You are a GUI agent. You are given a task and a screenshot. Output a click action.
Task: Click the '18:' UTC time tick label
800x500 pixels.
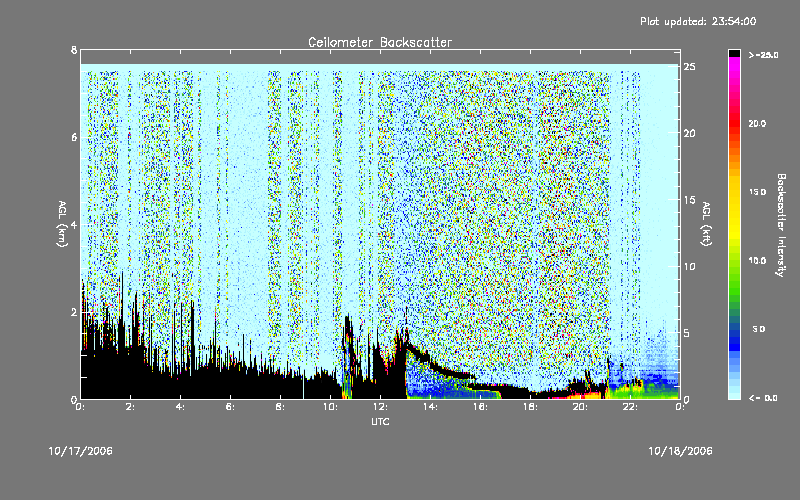530,407
